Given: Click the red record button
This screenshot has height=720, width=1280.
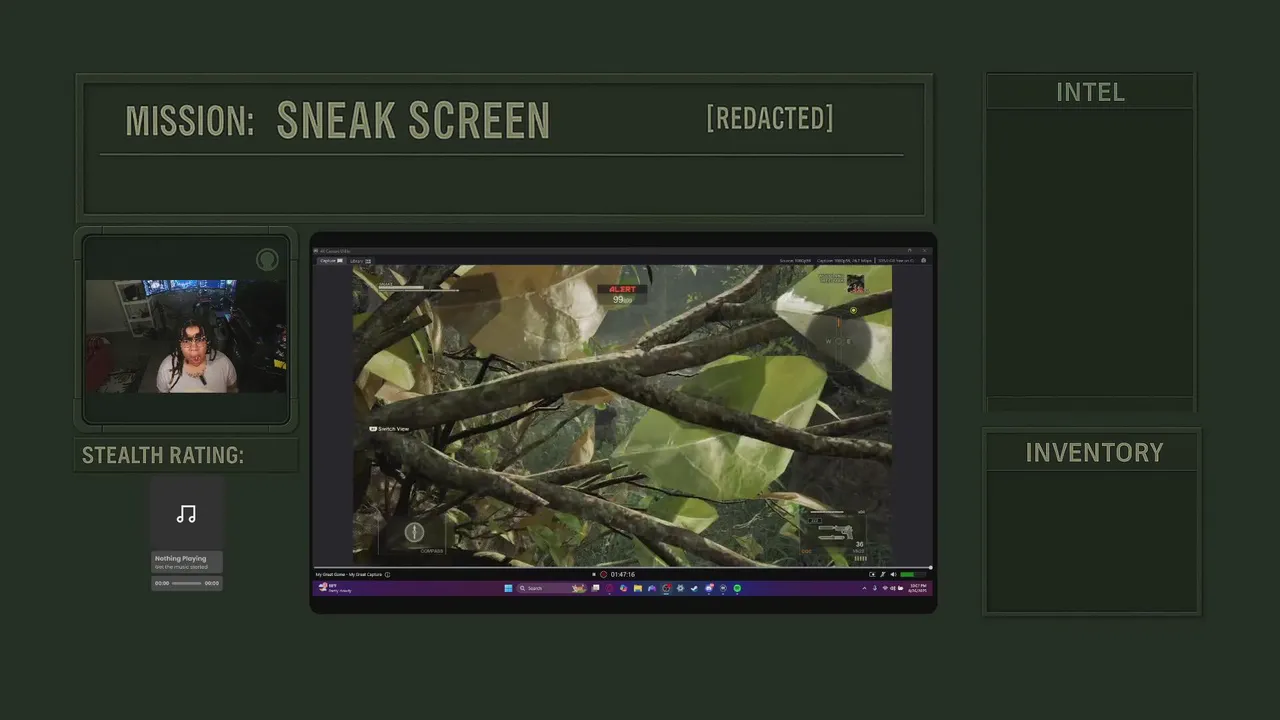Looking at the screenshot, I should click(x=603, y=574).
